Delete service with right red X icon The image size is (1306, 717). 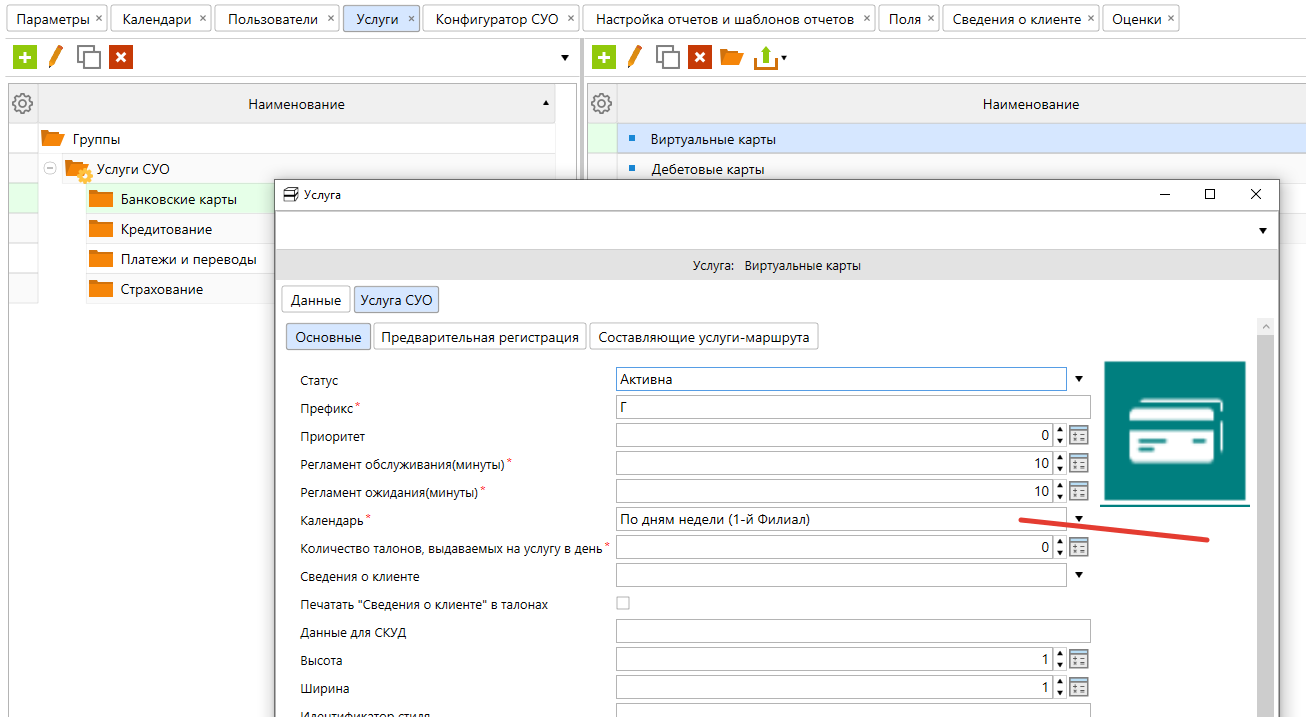700,58
